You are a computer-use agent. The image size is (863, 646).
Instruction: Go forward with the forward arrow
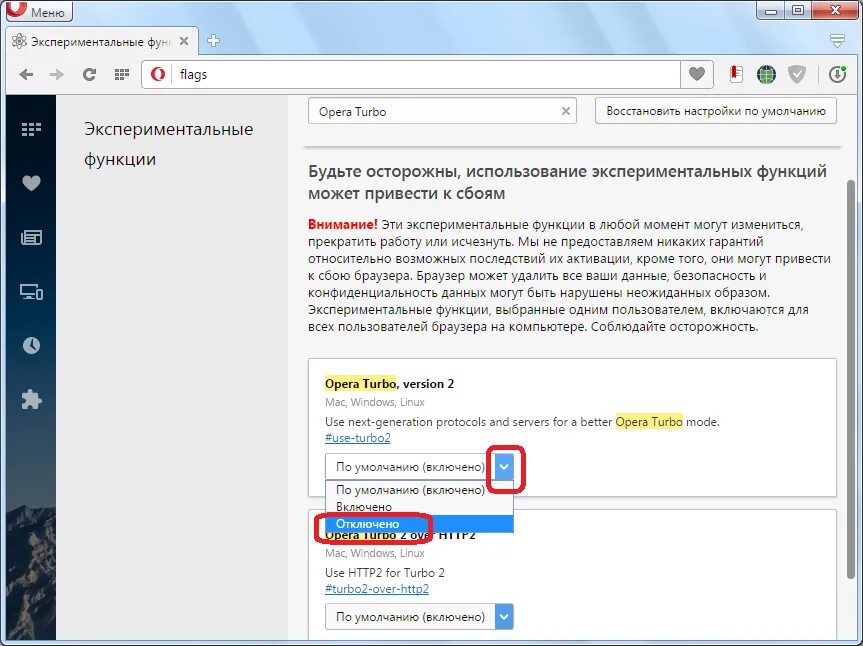coord(57,74)
